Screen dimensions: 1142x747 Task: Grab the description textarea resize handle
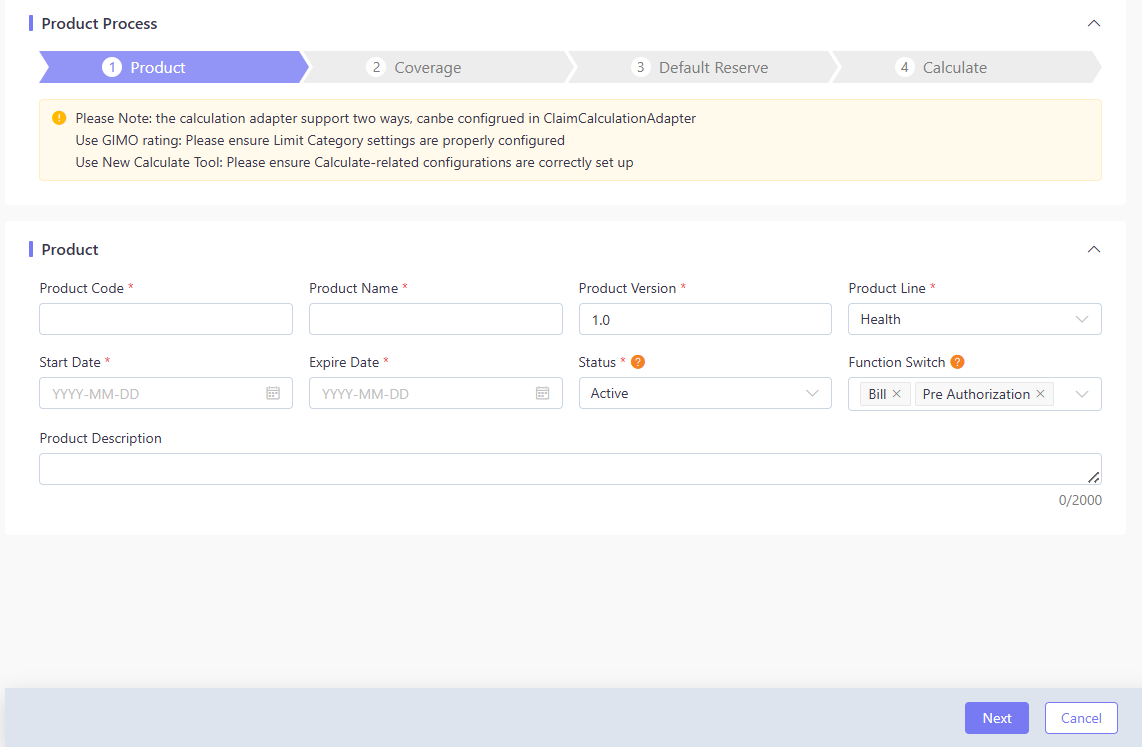click(x=1094, y=477)
